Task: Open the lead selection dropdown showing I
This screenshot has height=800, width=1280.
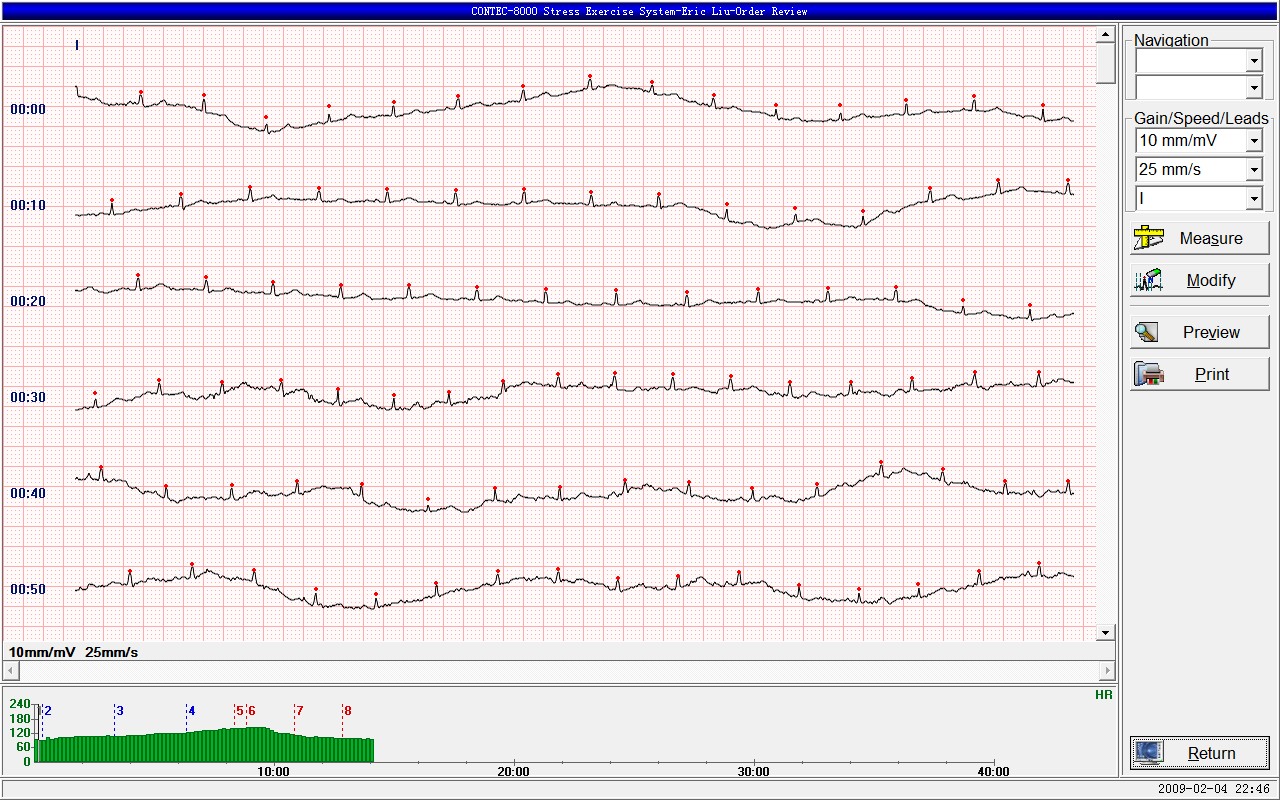Action: pos(1254,199)
